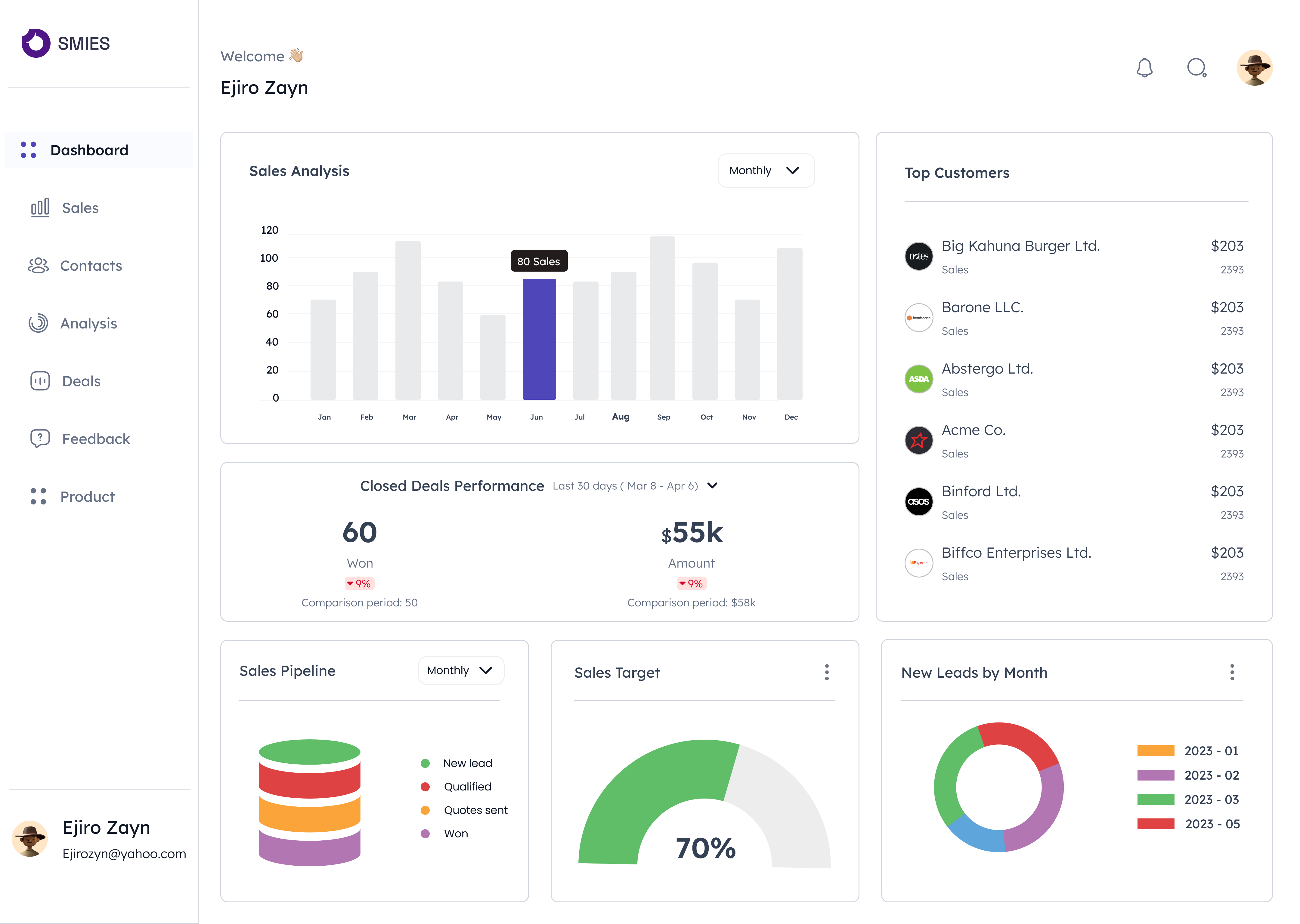The width and height of the screenshot is (1300, 924).
Task: Expand Sales Pipeline Monthly dropdown
Action: tap(460, 670)
